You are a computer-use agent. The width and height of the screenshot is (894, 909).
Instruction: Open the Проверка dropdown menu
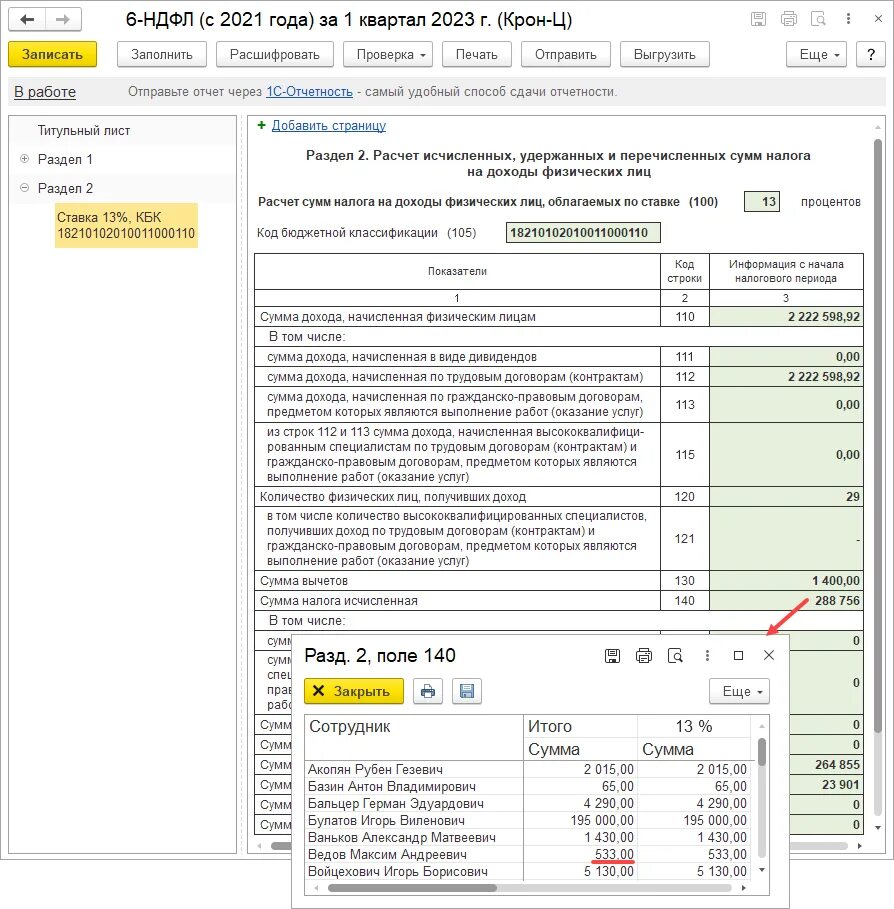click(x=388, y=54)
